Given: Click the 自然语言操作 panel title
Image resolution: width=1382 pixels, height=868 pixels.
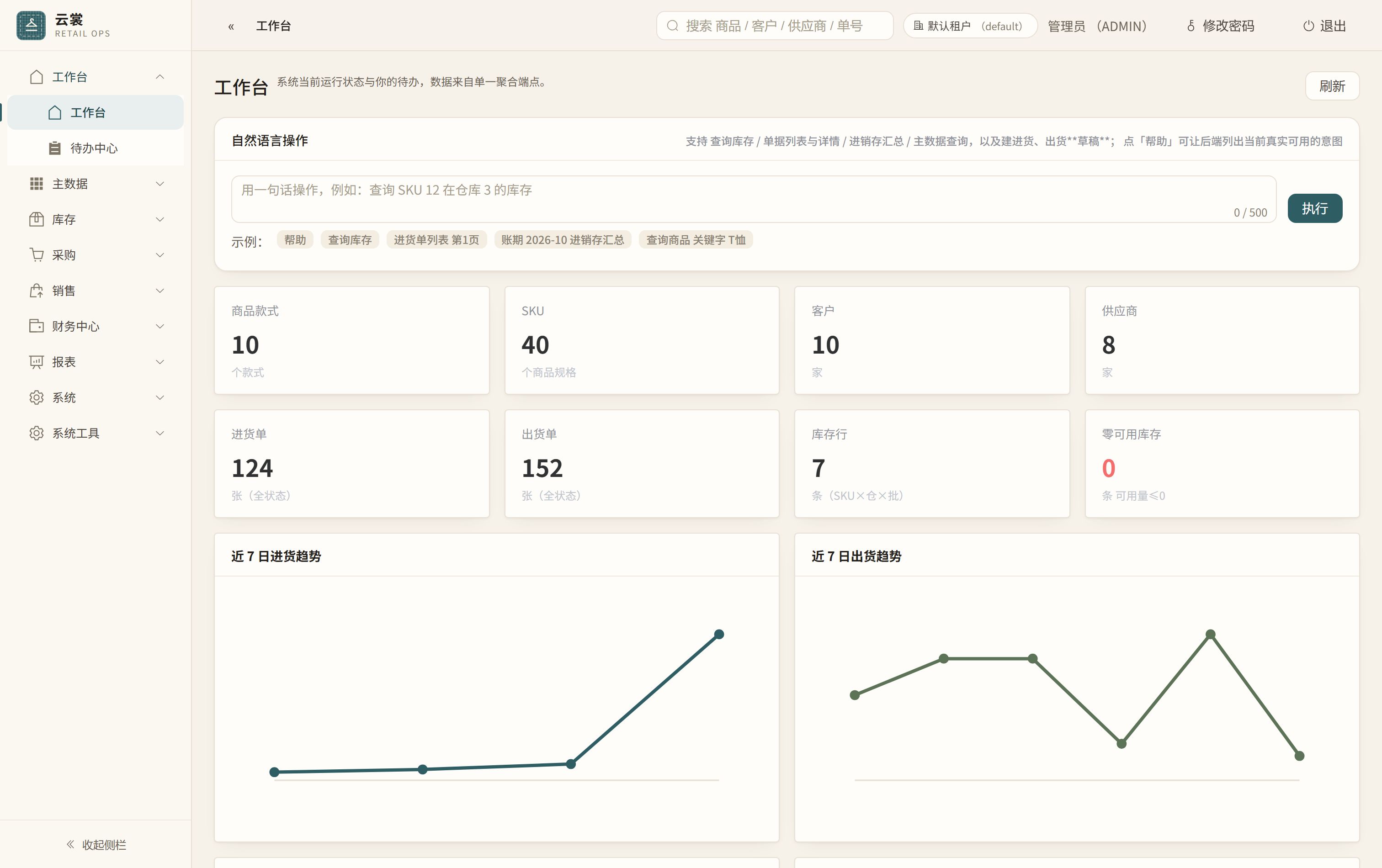Looking at the screenshot, I should 270,141.
